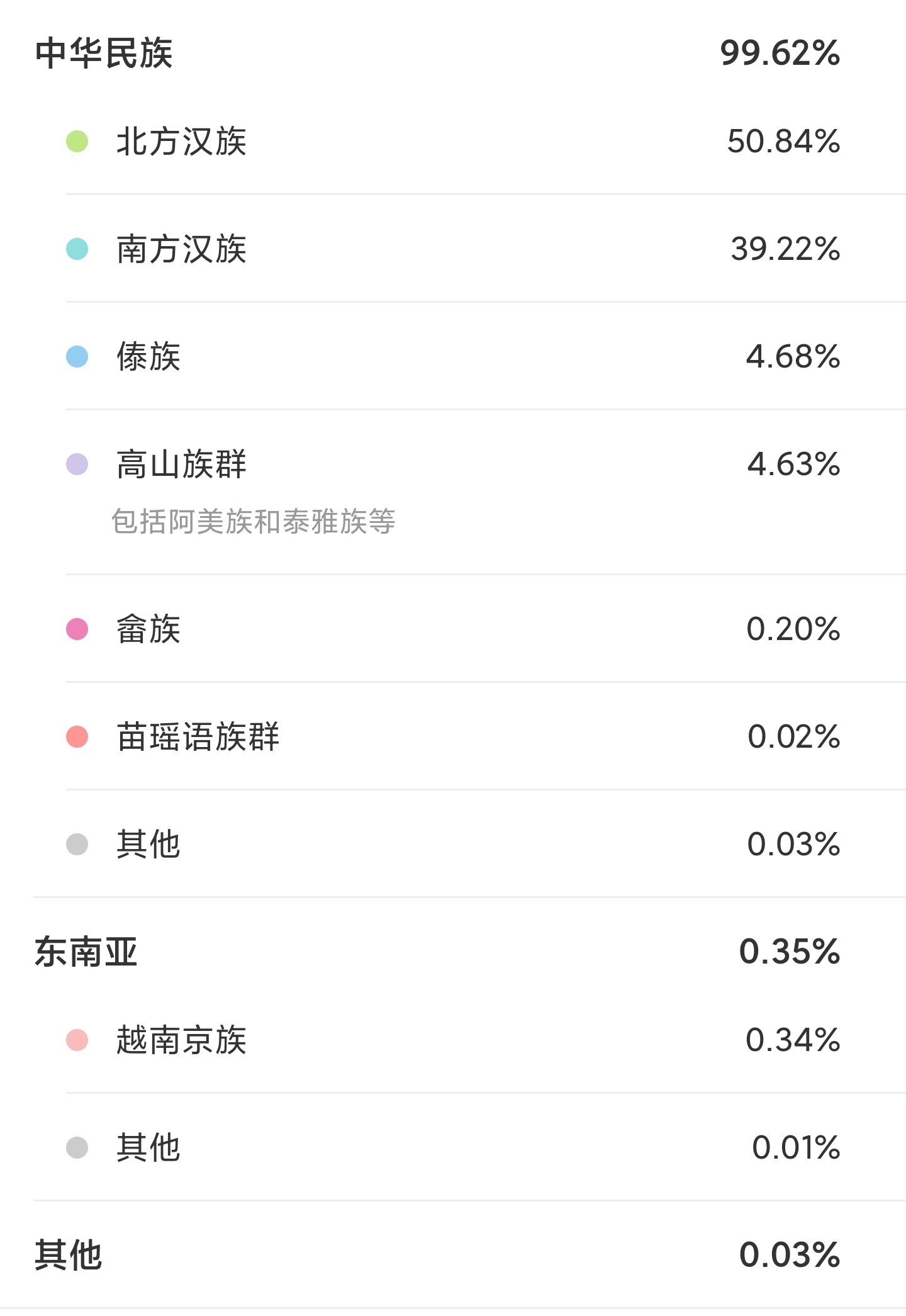Click the bottom 其他 section heading
The image size is (906, 1316).
coord(69,1255)
